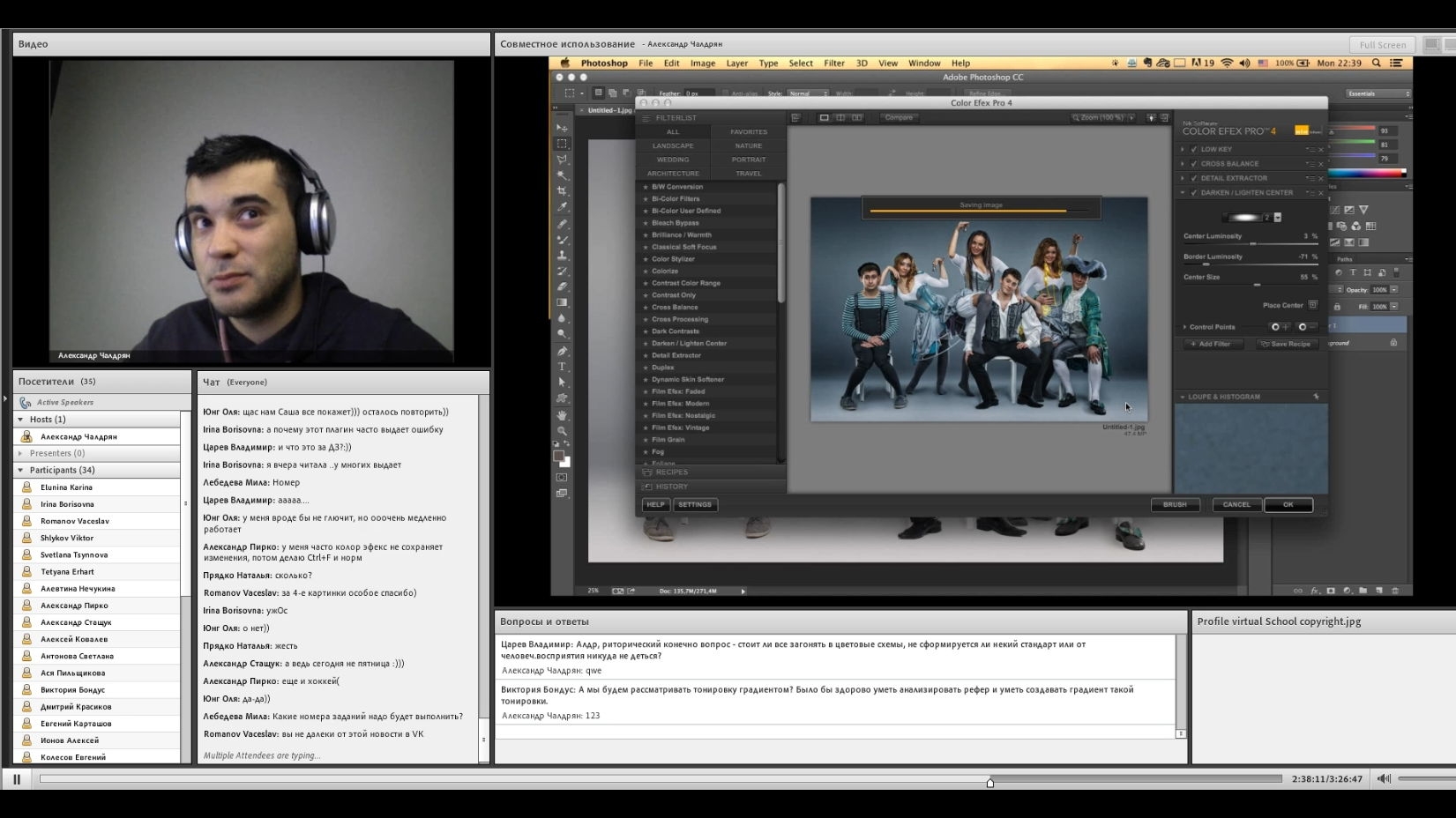Select the Move tool in Photoshop toolbar
1456x818 pixels.
click(x=562, y=128)
